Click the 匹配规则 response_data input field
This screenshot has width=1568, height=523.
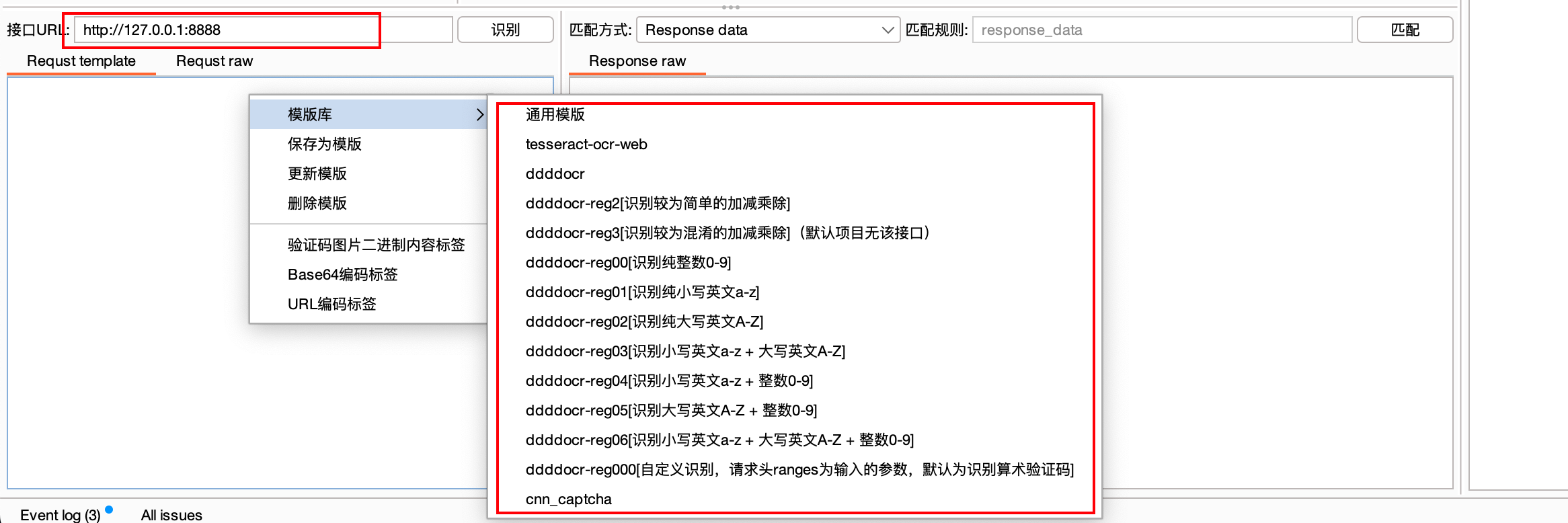point(1162,30)
